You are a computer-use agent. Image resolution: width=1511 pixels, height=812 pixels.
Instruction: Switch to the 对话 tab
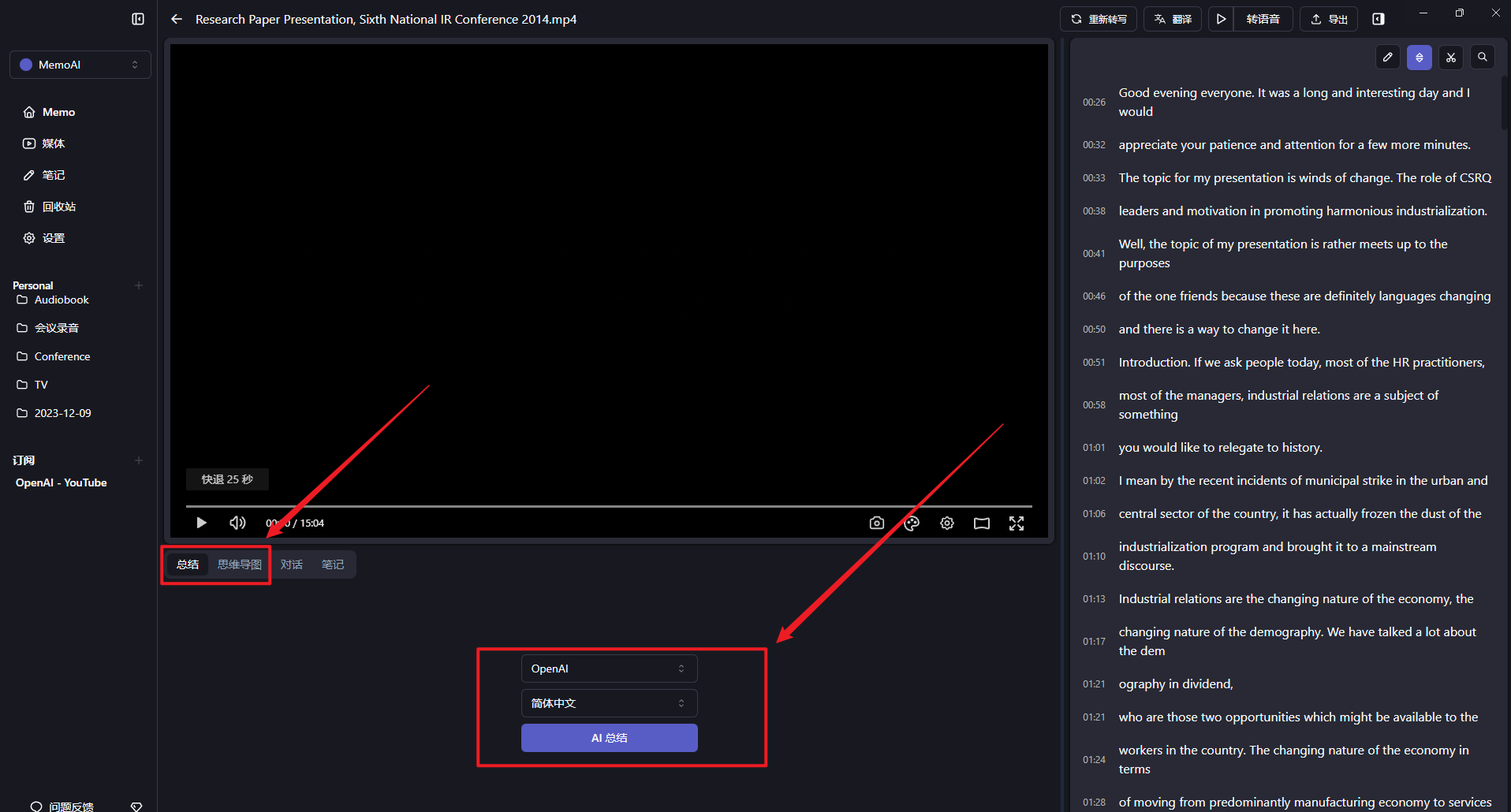click(292, 564)
